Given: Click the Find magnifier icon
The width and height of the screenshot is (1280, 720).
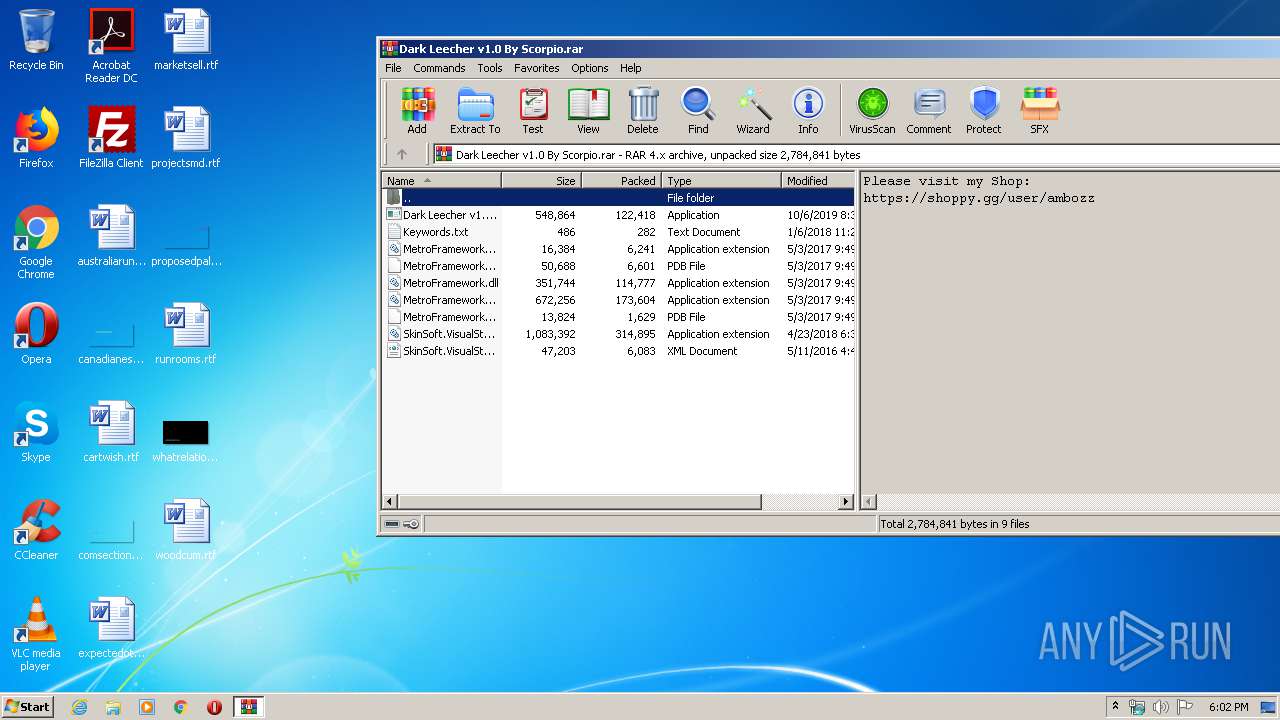Looking at the screenshot, I should tap(698, 110).
